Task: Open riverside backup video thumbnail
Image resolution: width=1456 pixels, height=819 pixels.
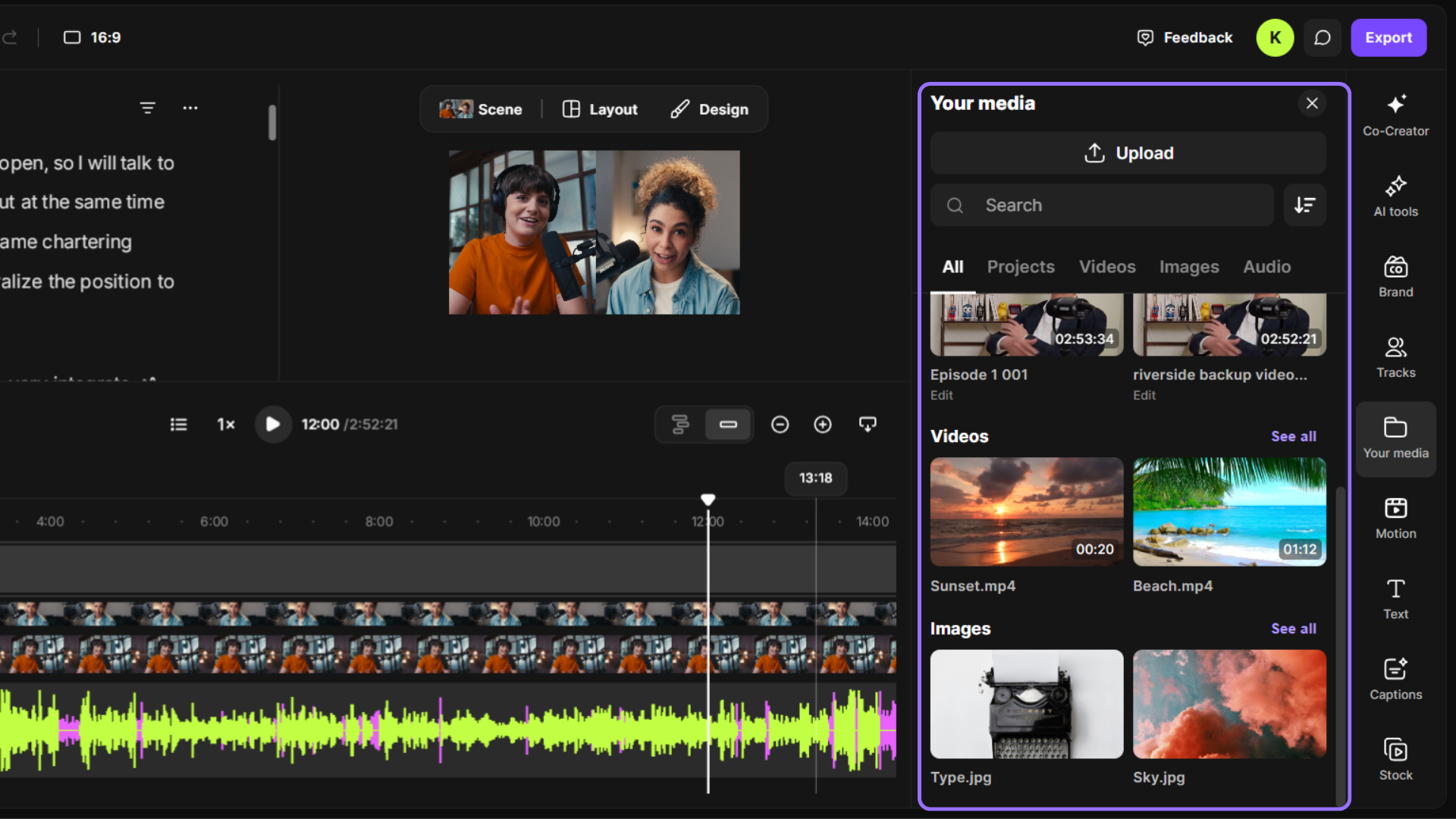Action: tap(1229, 325)
